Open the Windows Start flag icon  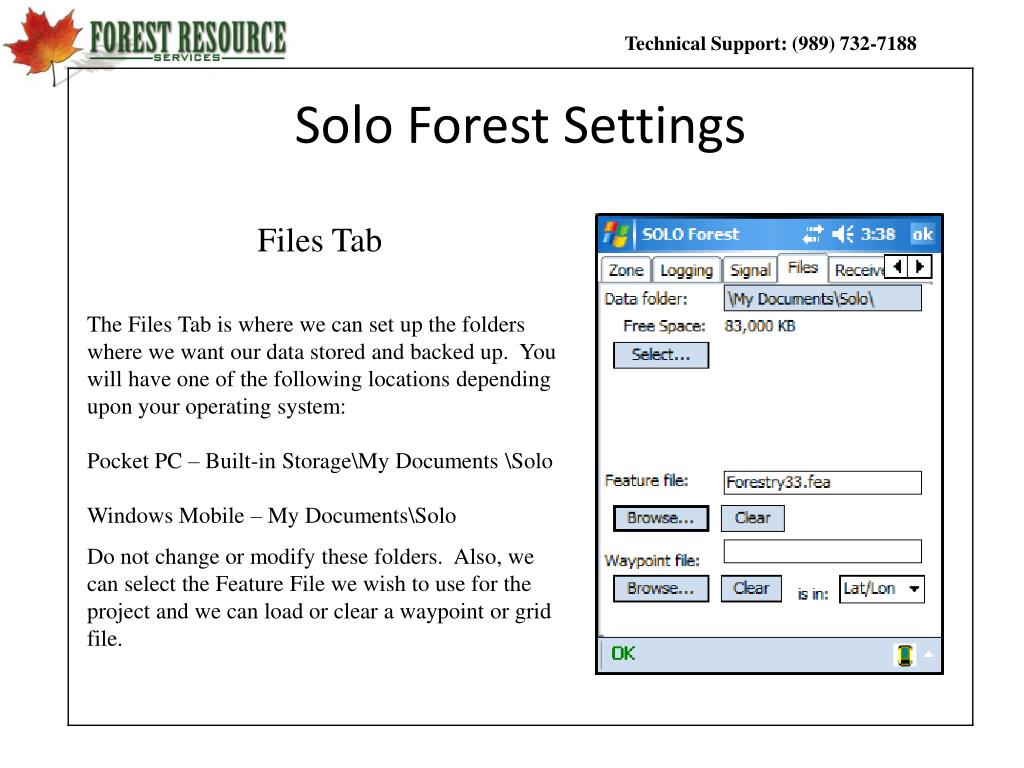click(615, 234)
